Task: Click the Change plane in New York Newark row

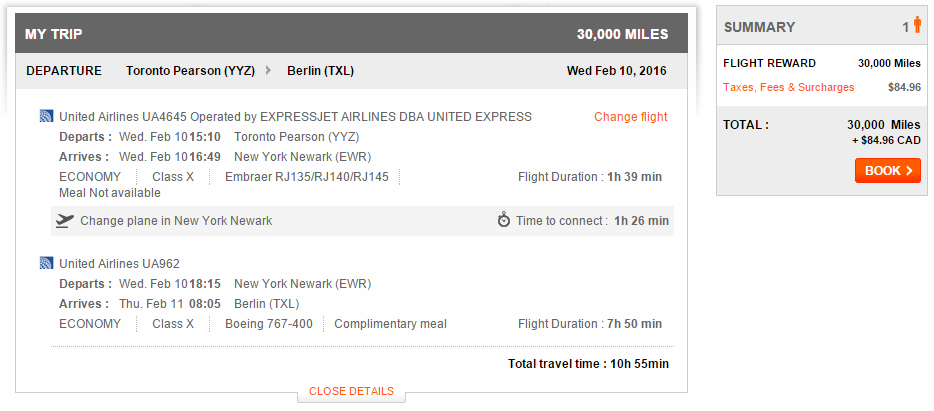Action: click(x=176, y=221)
